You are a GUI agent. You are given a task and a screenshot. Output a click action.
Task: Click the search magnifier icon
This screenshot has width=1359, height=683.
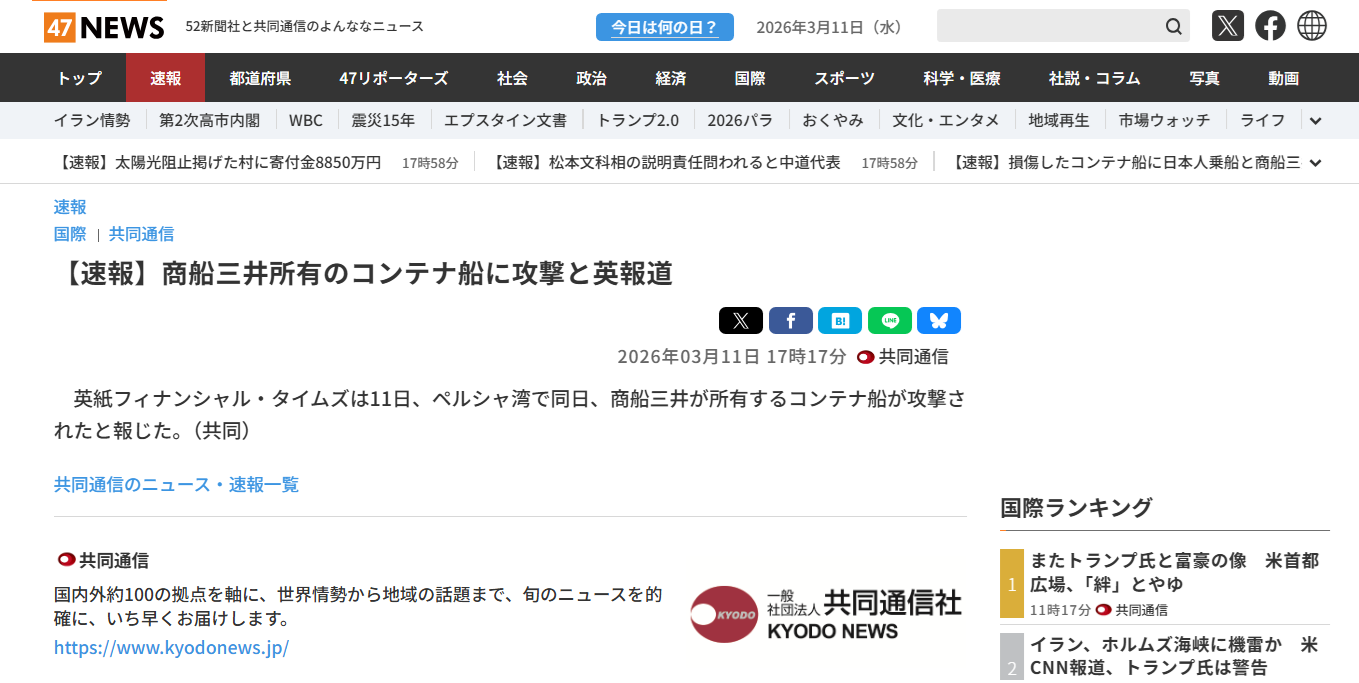[x=1174, y=26]
